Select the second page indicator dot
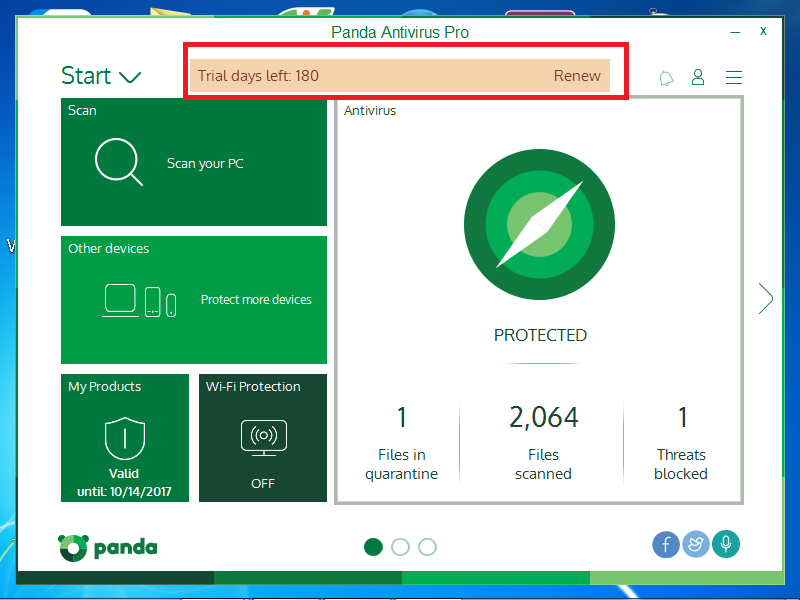Screen dimensions: 800x600 tap(401, 547)
